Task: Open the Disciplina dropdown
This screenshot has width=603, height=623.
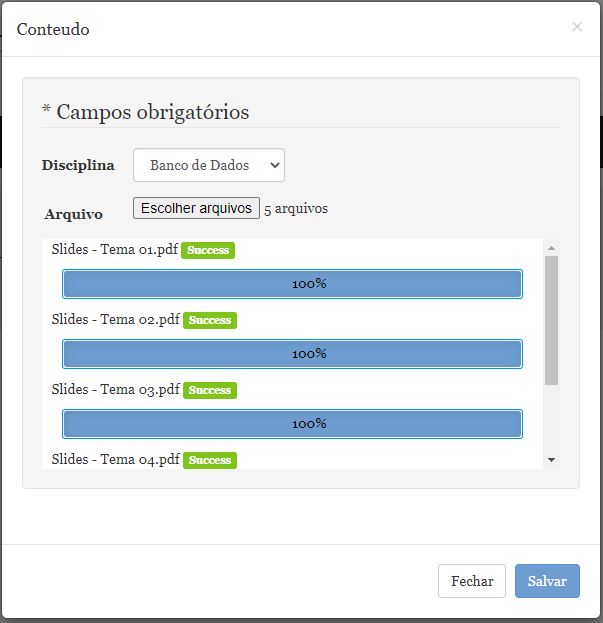Action: click(209, 165)
